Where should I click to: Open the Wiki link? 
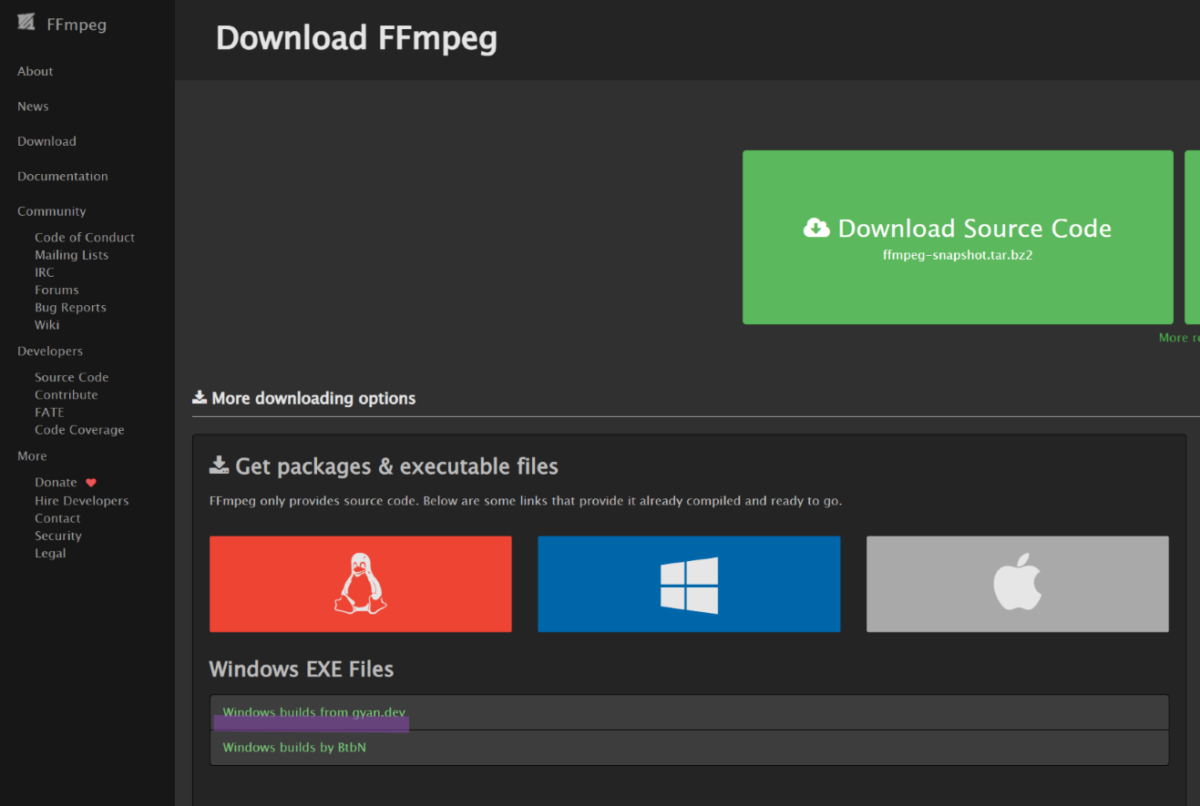click(47, 325)
